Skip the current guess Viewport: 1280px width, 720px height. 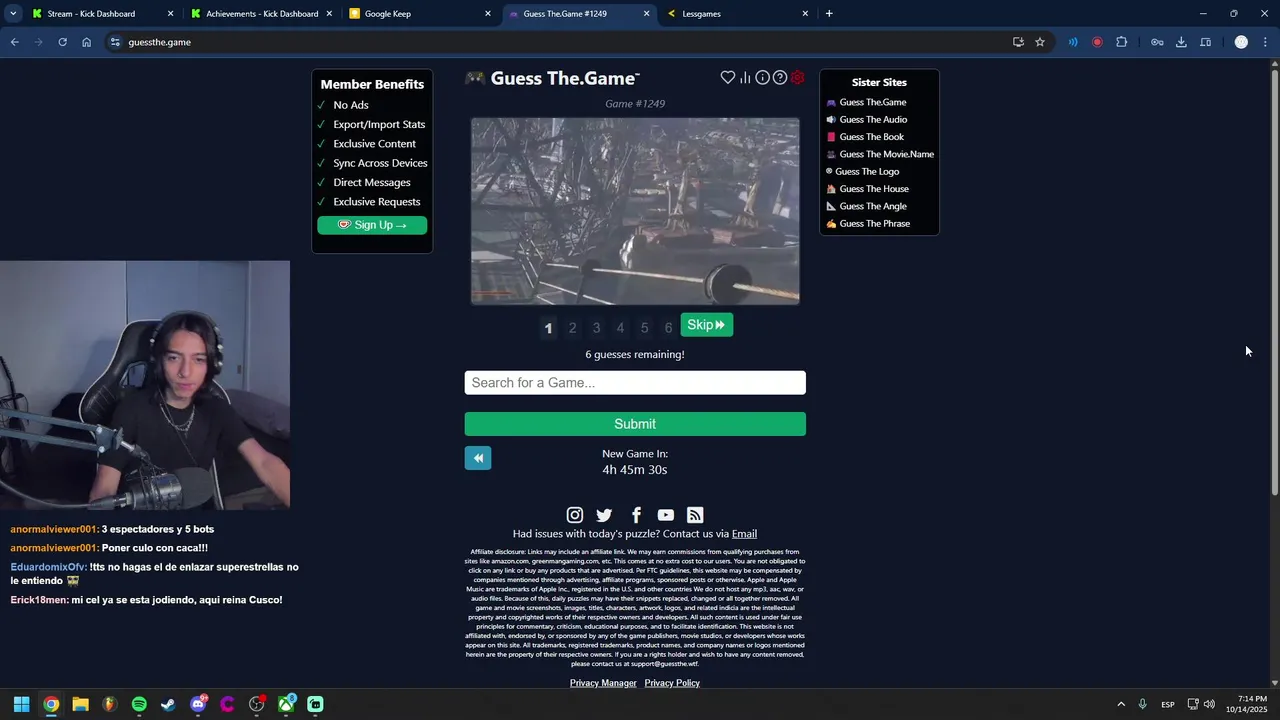click(707, 325)
